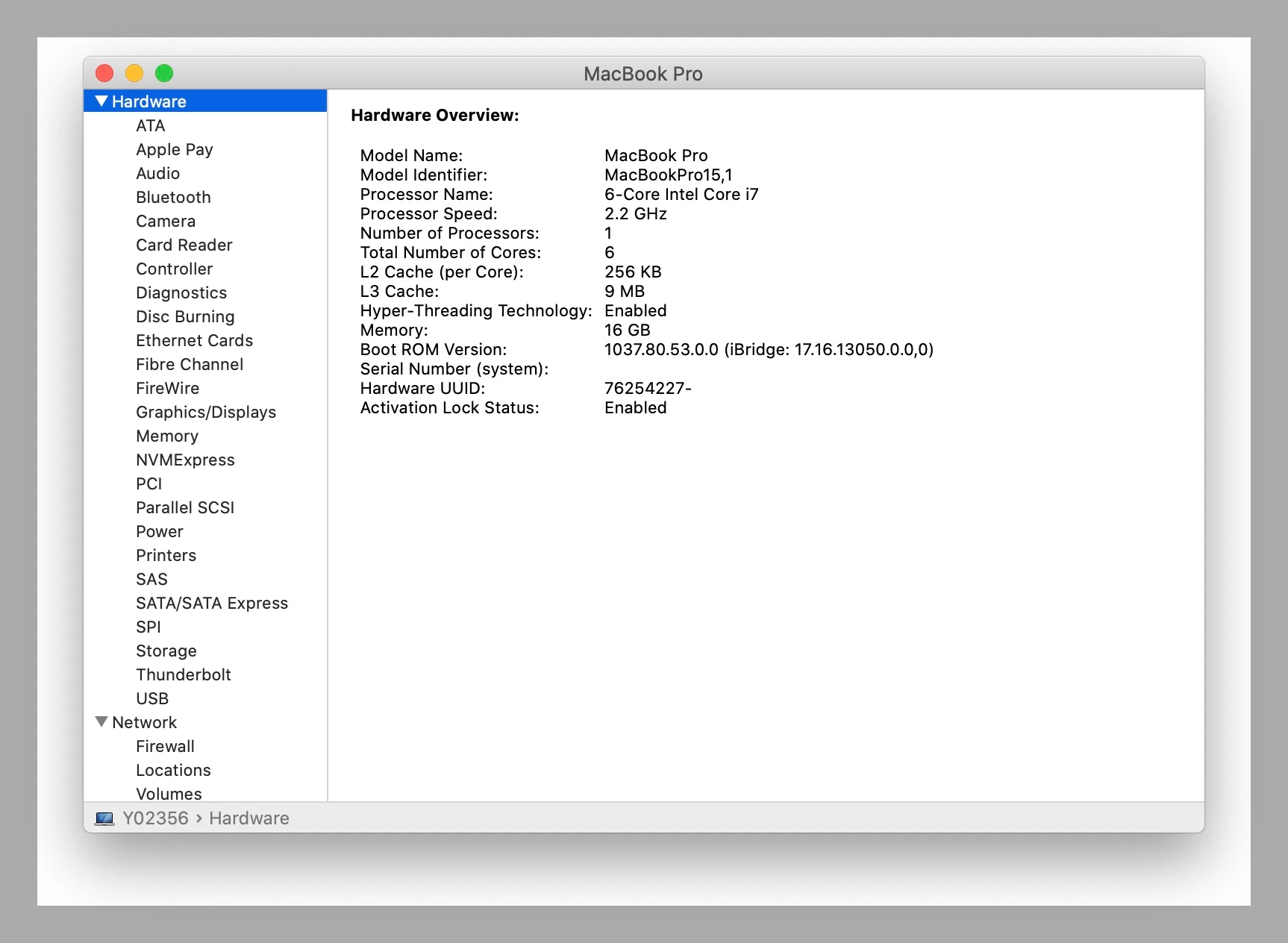Viewport: 1288px width, 943px height.
Task: Click Hardware in the path bar
Action: point(249,818)
